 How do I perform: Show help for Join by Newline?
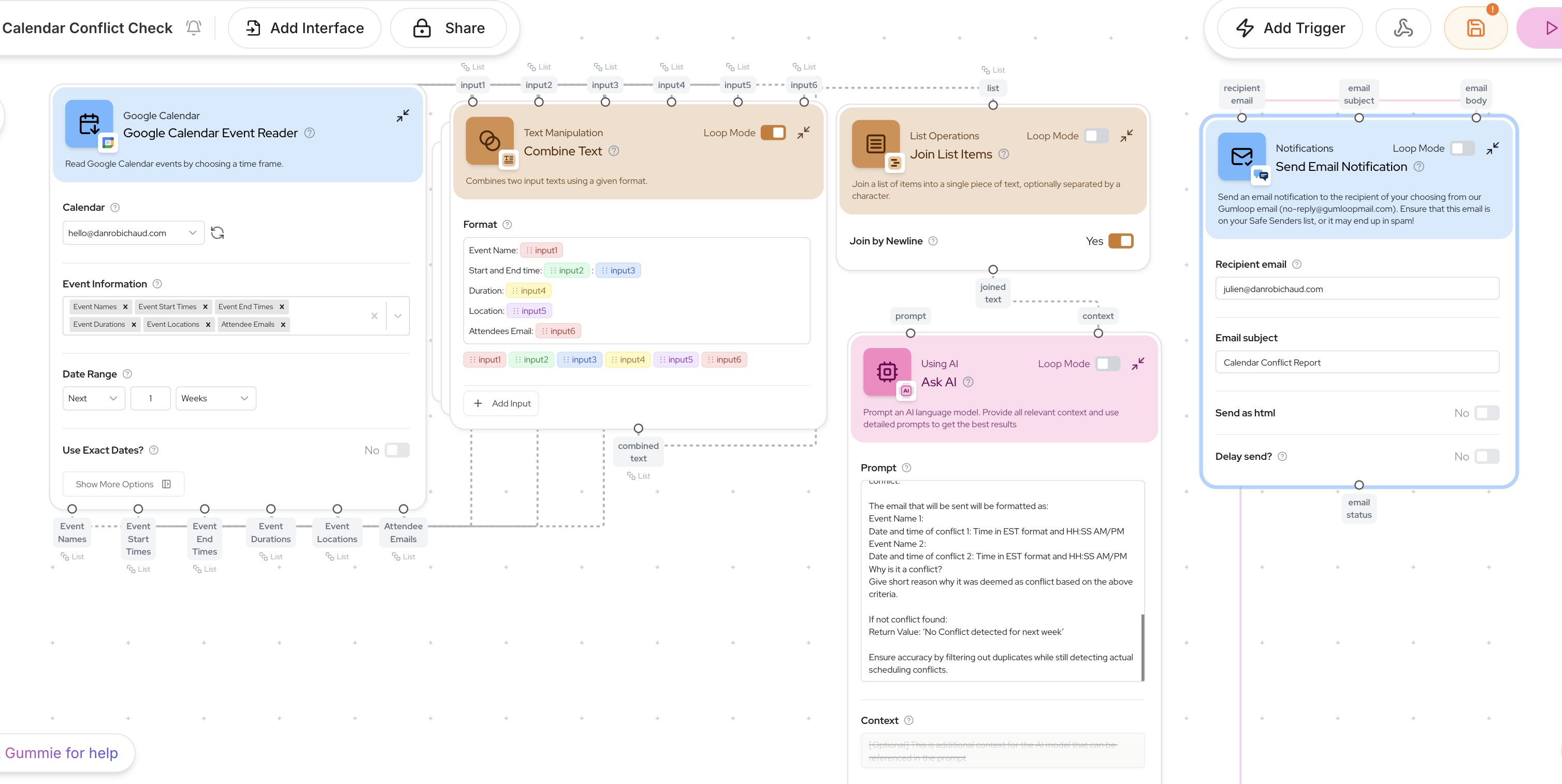tap(933, 241)
